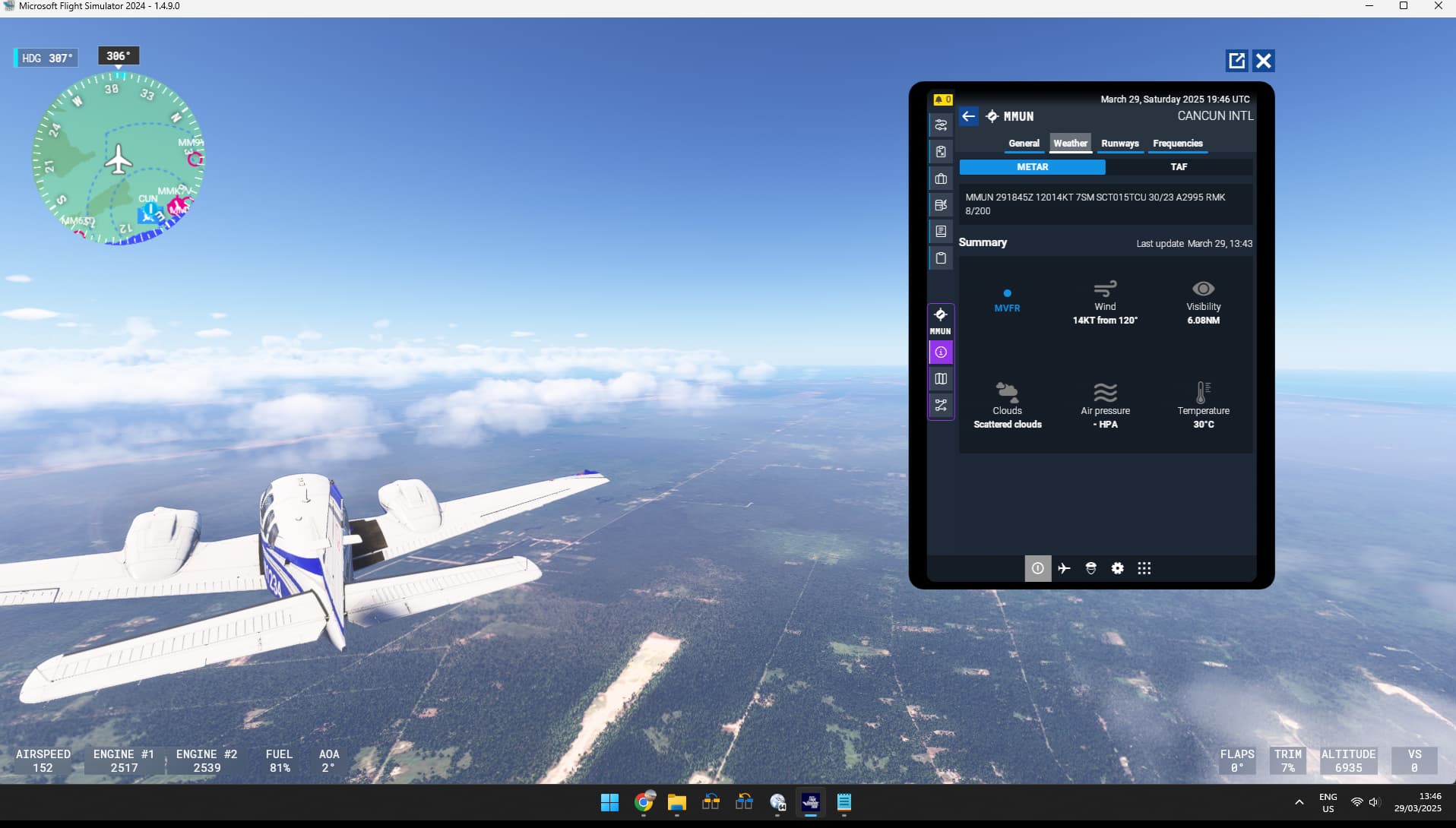Open the route waypoints icon under MMUN
1456x828 pixels.
(x=941, y=406)
